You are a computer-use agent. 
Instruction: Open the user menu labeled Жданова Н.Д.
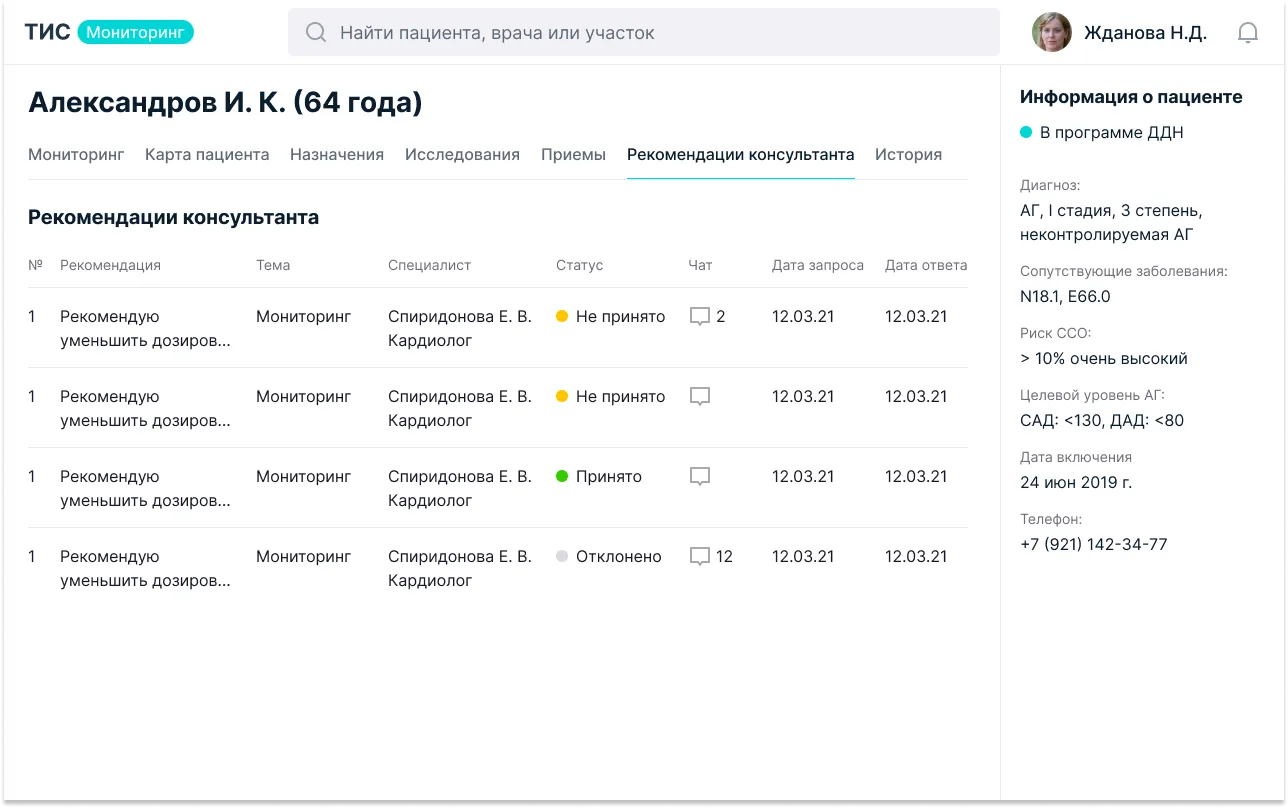pos(1146,33)
